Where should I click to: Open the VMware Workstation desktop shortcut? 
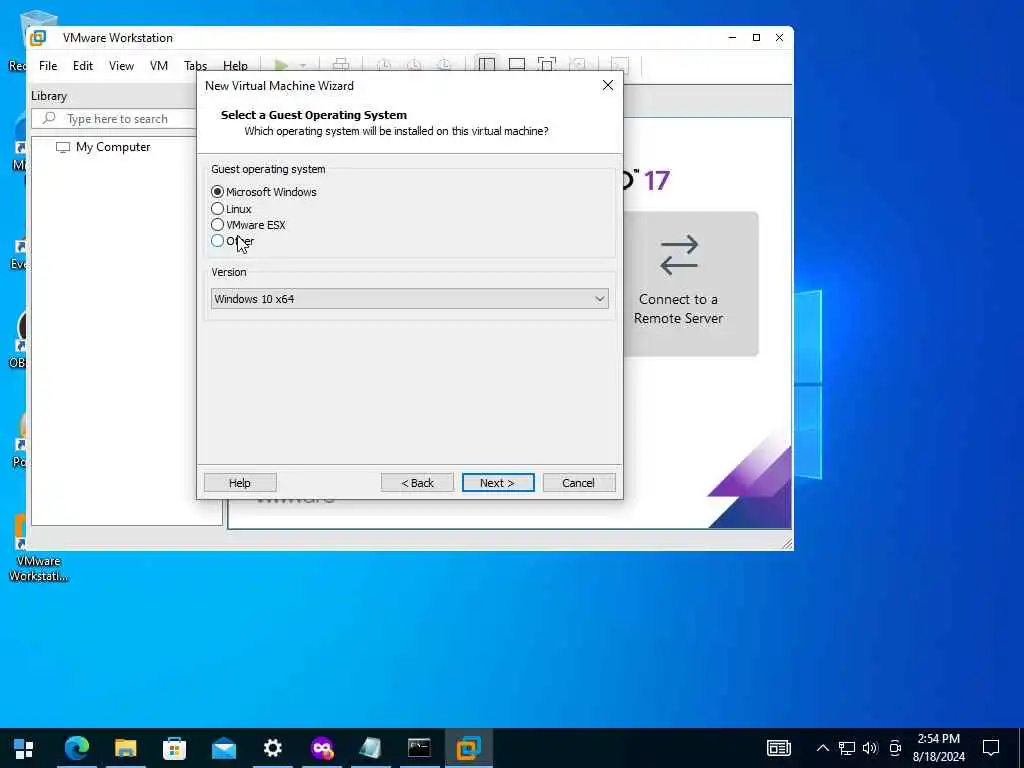click(38, 549)
